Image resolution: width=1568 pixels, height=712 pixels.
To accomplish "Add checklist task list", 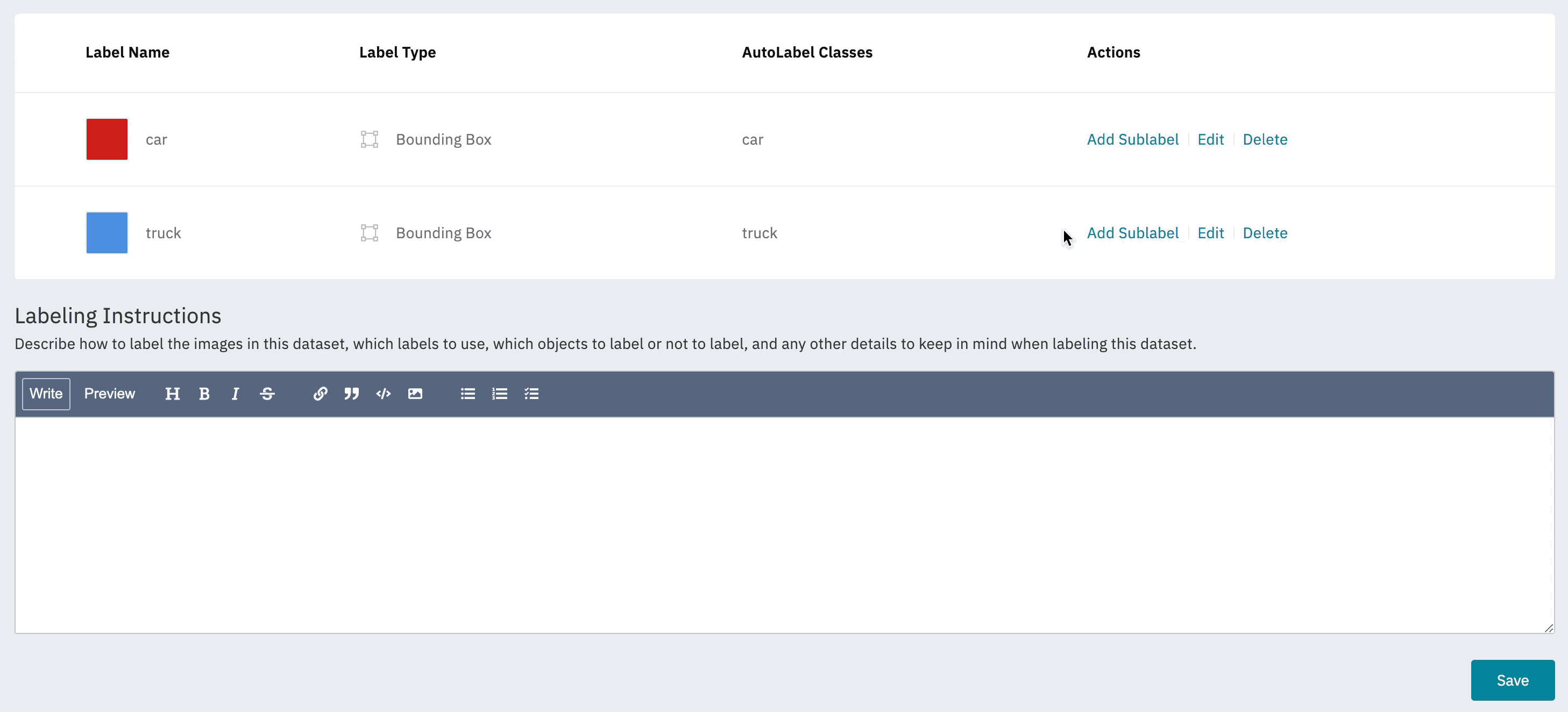I will pos(531,394).
